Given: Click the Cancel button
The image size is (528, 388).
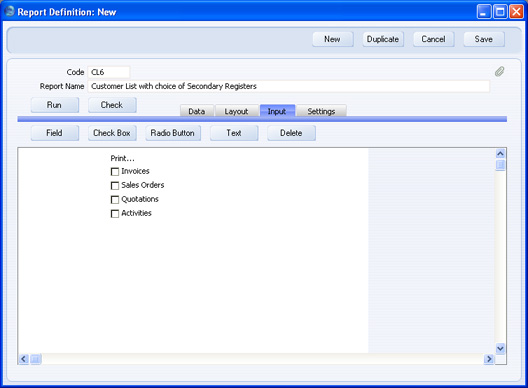Looking at the screenshot, I should tap(433, 39).
